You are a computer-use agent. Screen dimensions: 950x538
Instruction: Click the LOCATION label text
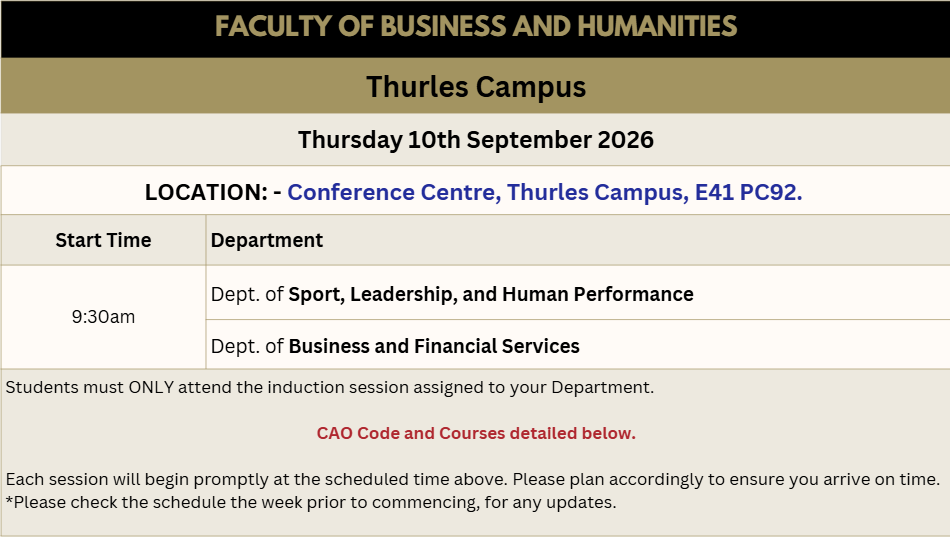pyautogui.click(x=207, y=192)
